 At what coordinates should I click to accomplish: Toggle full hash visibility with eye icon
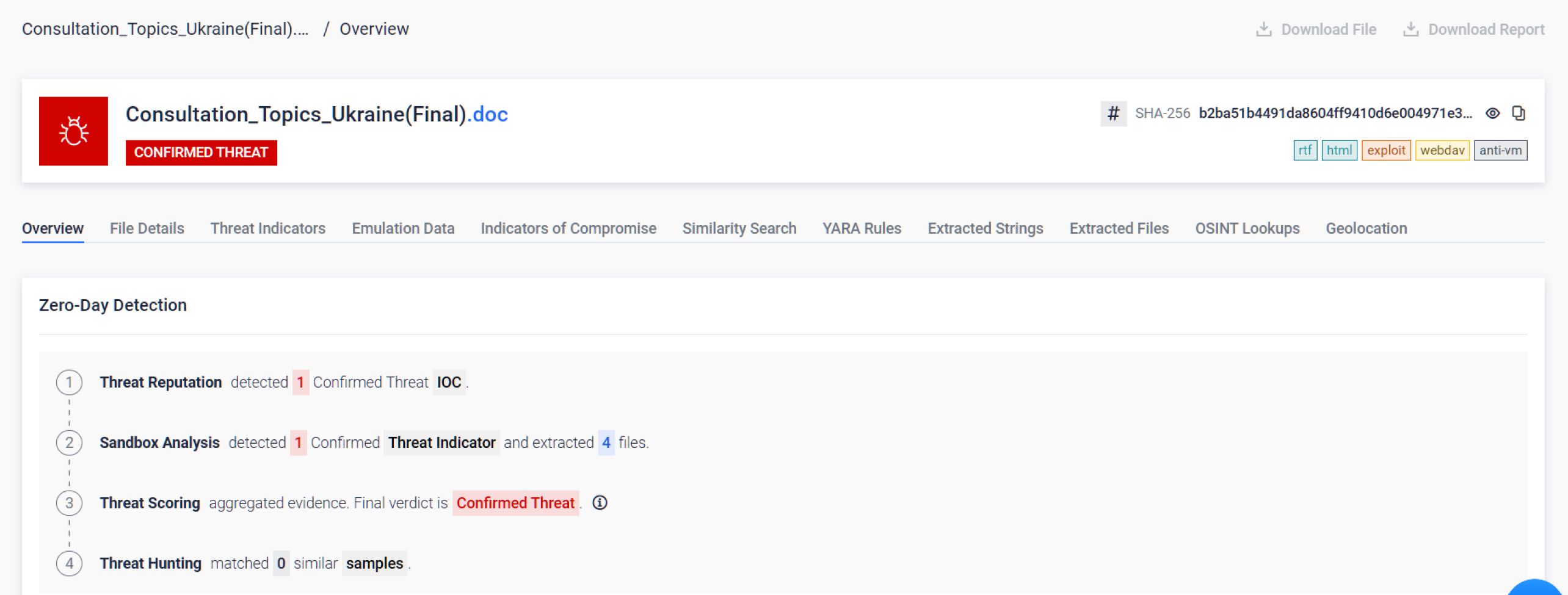click(1492, 114)
